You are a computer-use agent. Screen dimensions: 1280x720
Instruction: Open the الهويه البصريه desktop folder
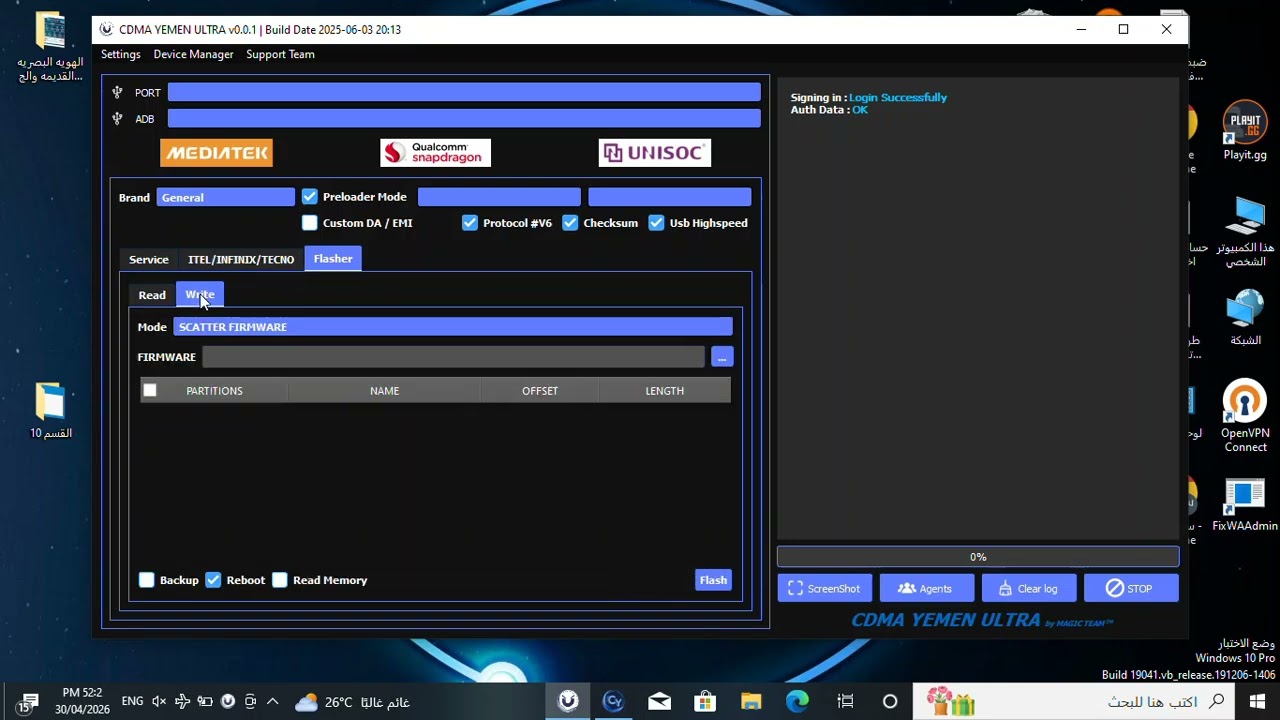point(50,47)
